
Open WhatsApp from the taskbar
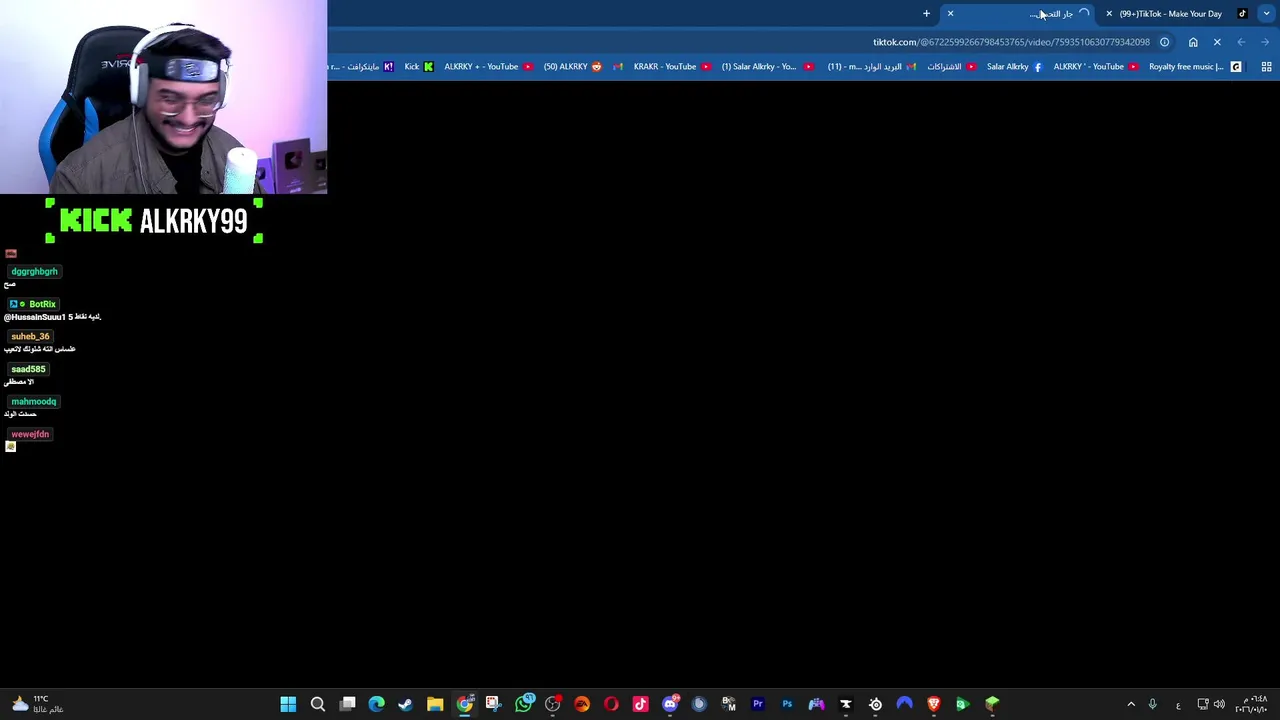click(524, 704)
